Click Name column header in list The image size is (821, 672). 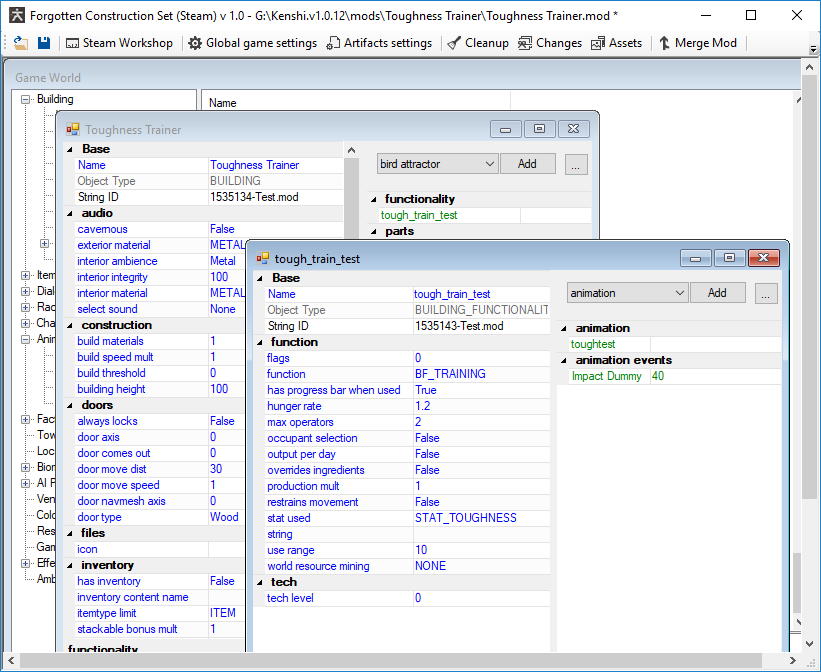[356, 102]
